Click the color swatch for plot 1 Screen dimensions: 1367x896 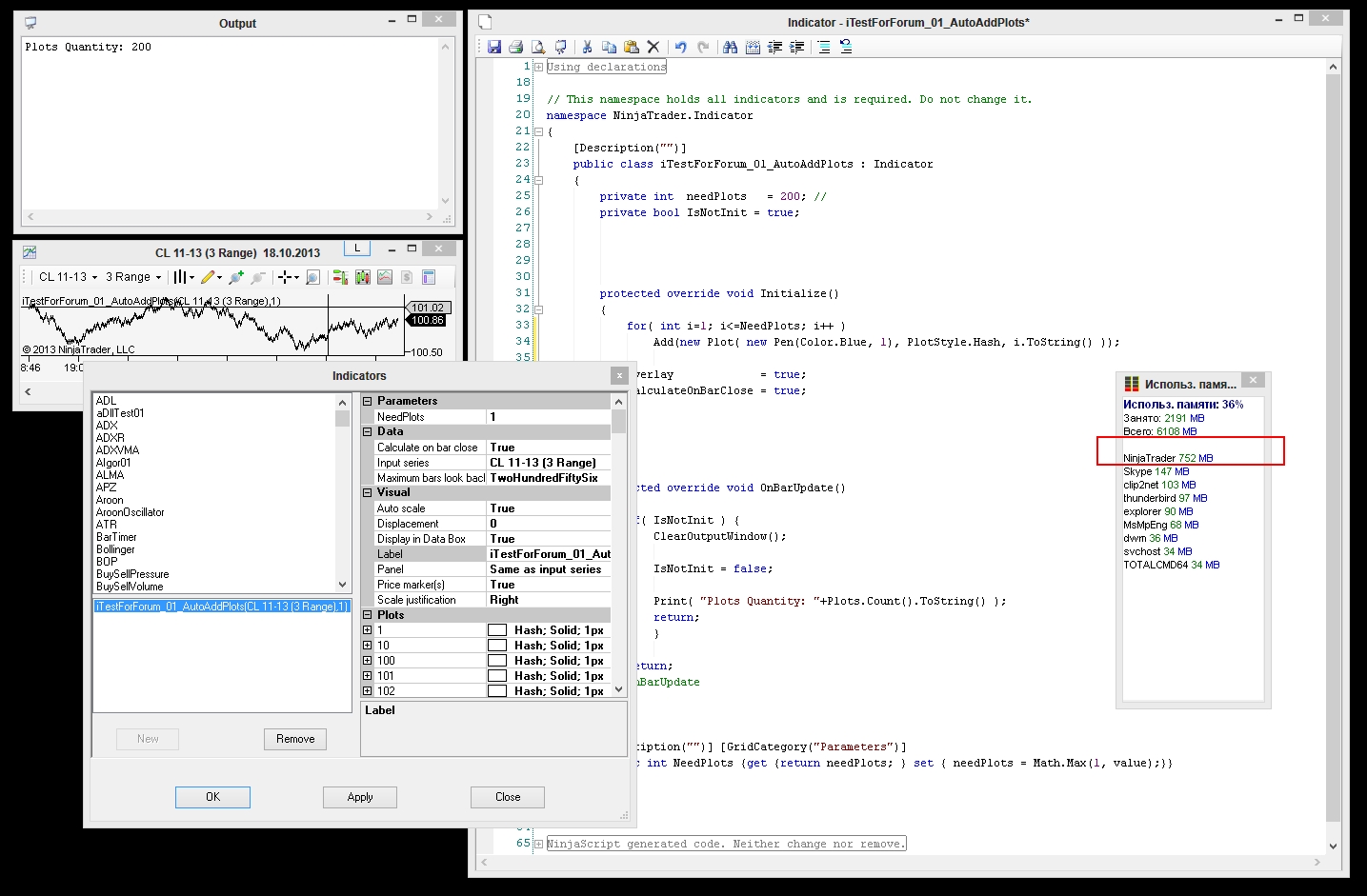pos(497,630)
